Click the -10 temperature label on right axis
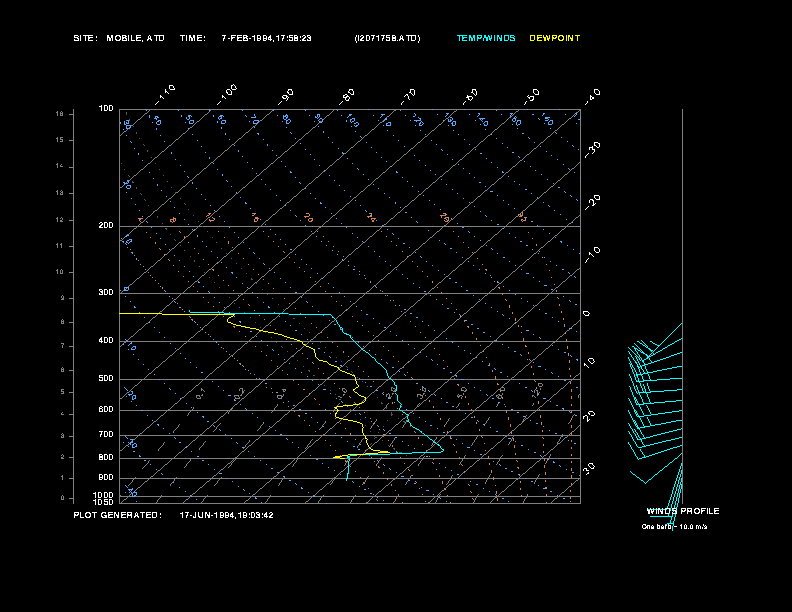The width and height of the screenshot is (792, 612). [x=592, y=255]
